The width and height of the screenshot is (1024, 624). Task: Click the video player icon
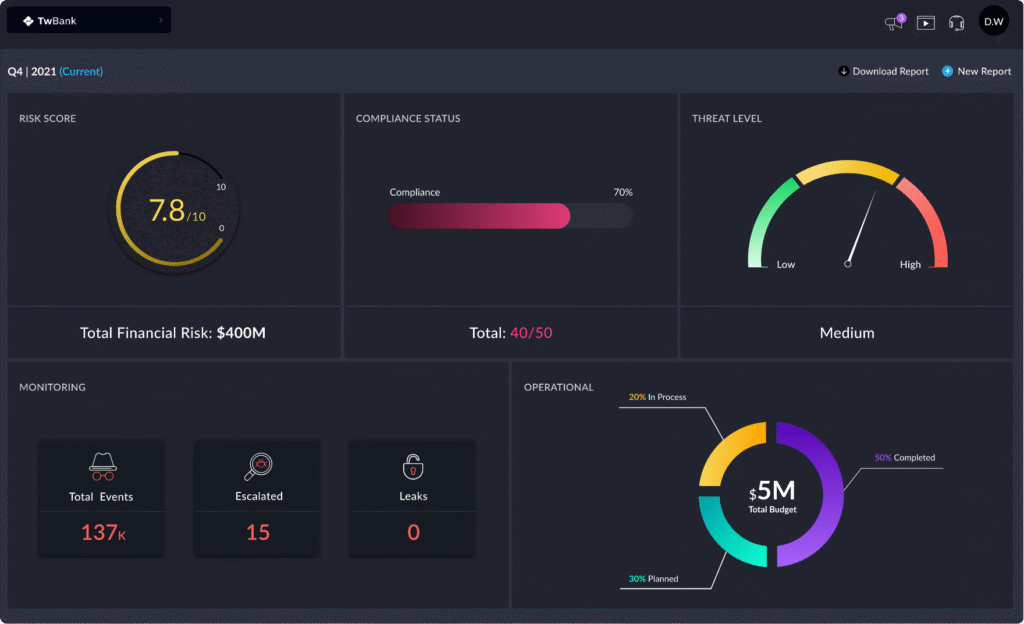point(926,22)
